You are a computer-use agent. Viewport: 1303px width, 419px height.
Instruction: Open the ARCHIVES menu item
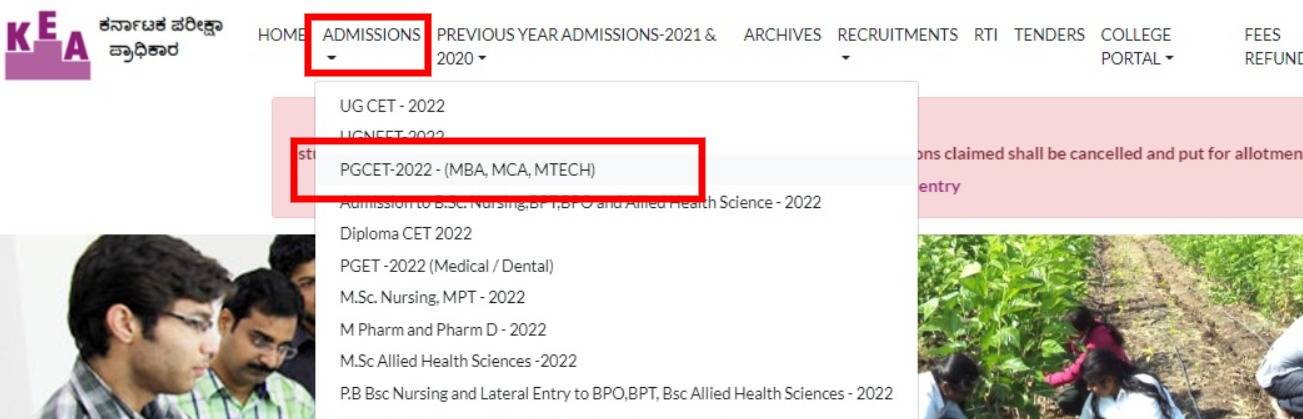coord(782,35)
